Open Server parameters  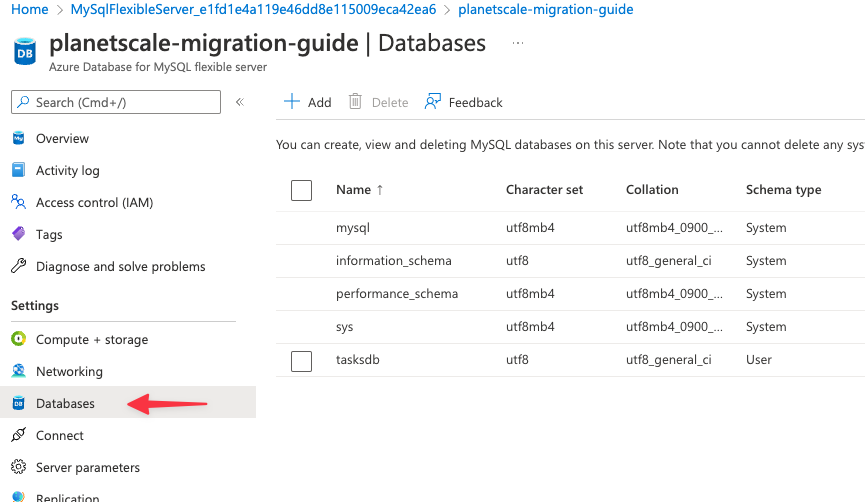point(88,467)
